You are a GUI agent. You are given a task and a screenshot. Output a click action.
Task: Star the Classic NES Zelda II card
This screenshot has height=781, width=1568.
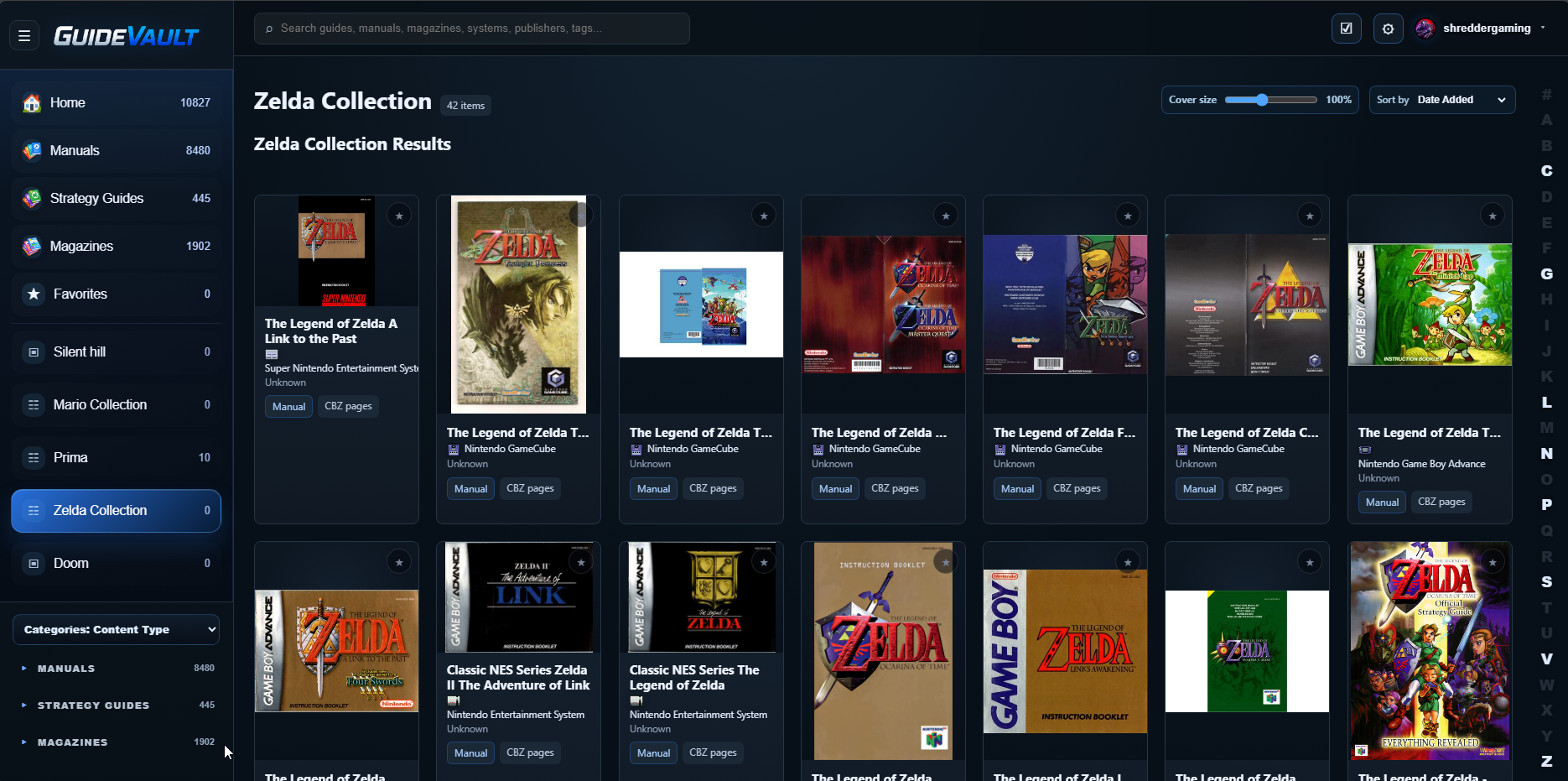581,562
